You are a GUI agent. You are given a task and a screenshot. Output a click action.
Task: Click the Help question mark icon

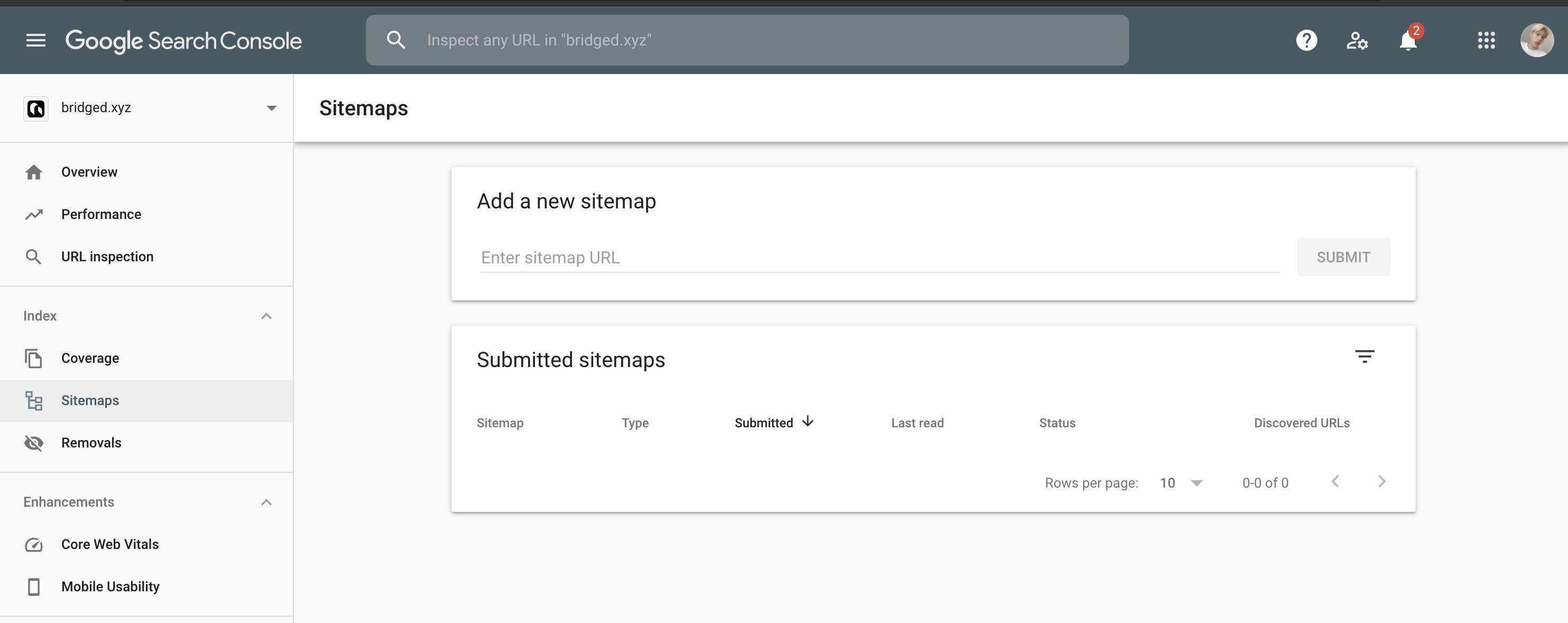[x=1306, y=40]
